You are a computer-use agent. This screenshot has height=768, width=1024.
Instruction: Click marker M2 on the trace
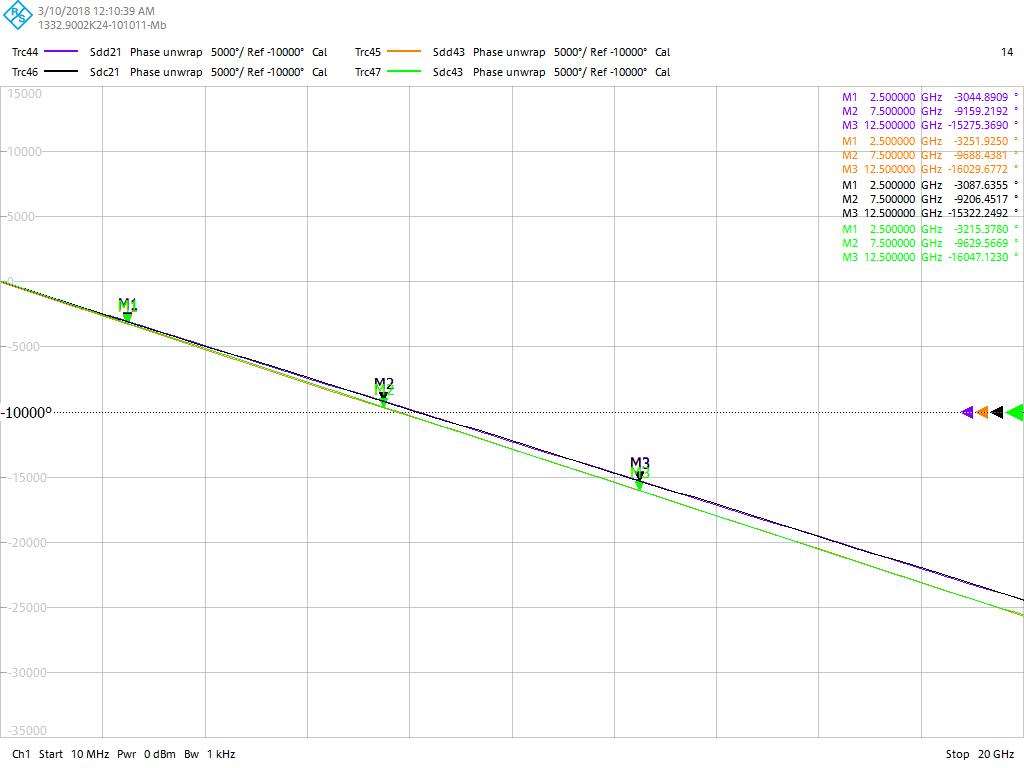point(383,398)
